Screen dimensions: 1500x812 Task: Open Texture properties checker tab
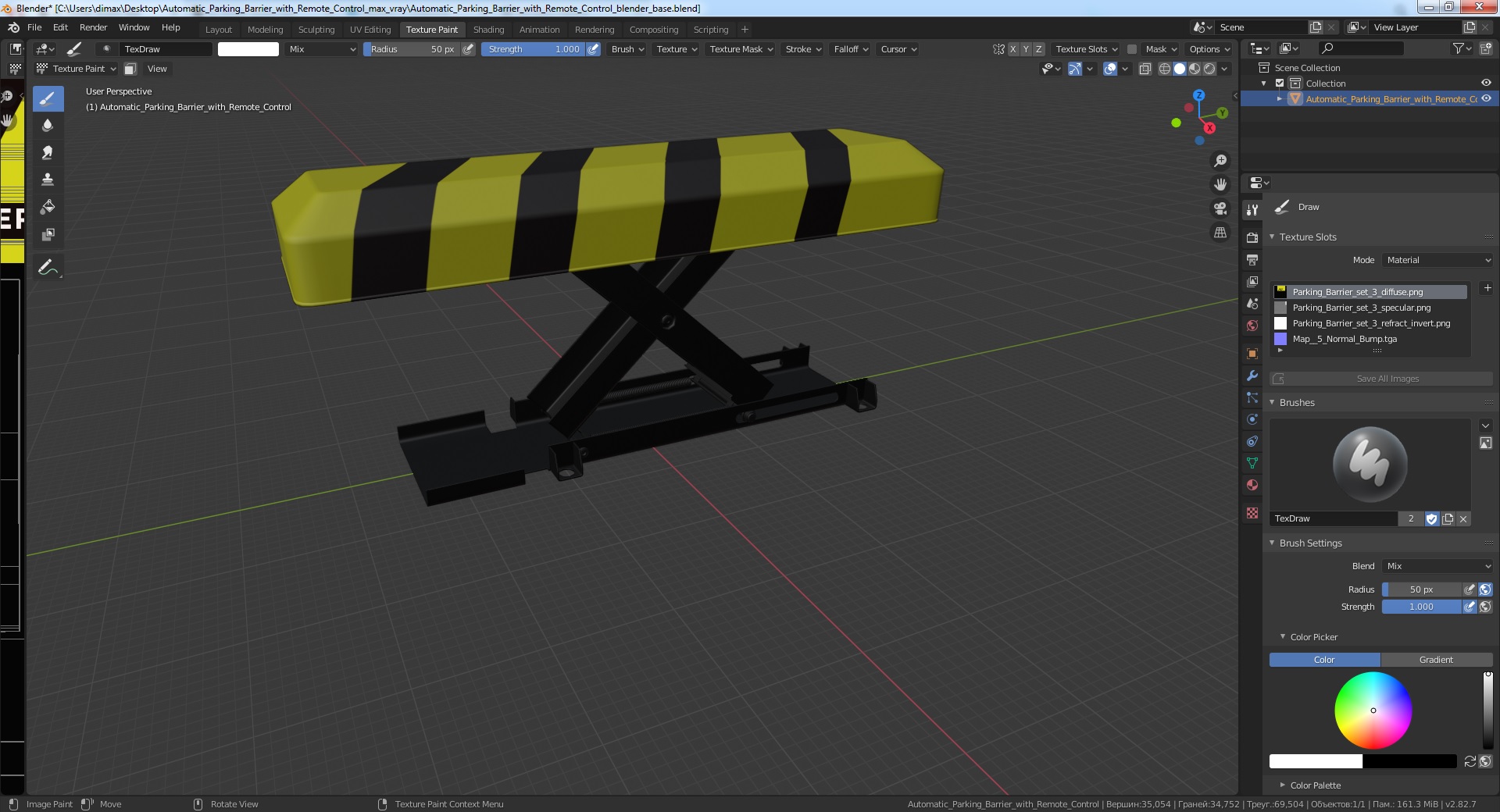tap(1252, 513)
